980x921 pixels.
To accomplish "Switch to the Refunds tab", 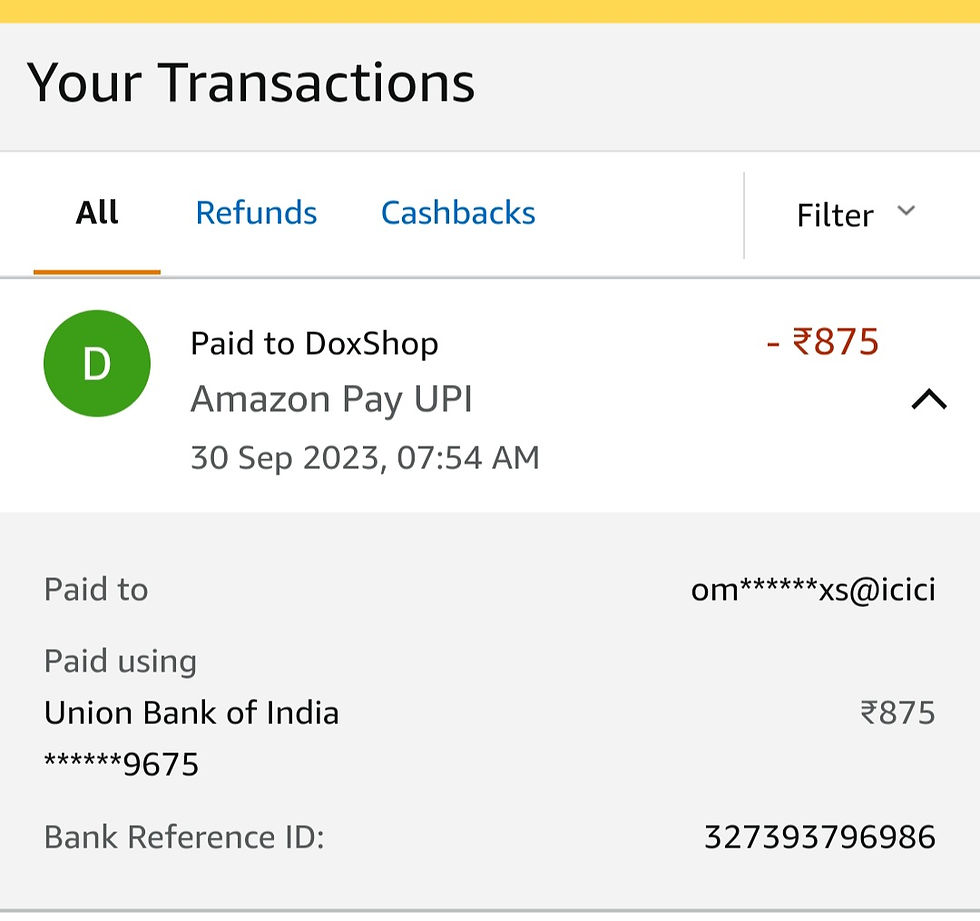I will tap(256, 213).
